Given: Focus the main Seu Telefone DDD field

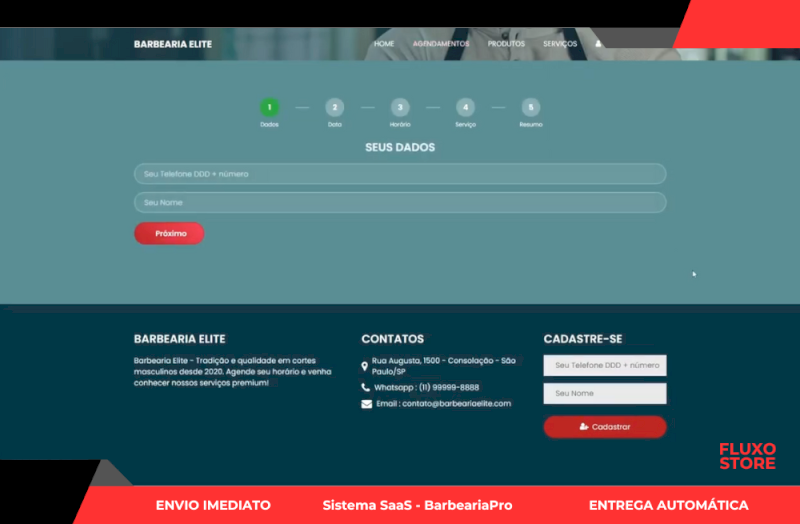Looking at the screenshot, I should [x=400, y=174].
